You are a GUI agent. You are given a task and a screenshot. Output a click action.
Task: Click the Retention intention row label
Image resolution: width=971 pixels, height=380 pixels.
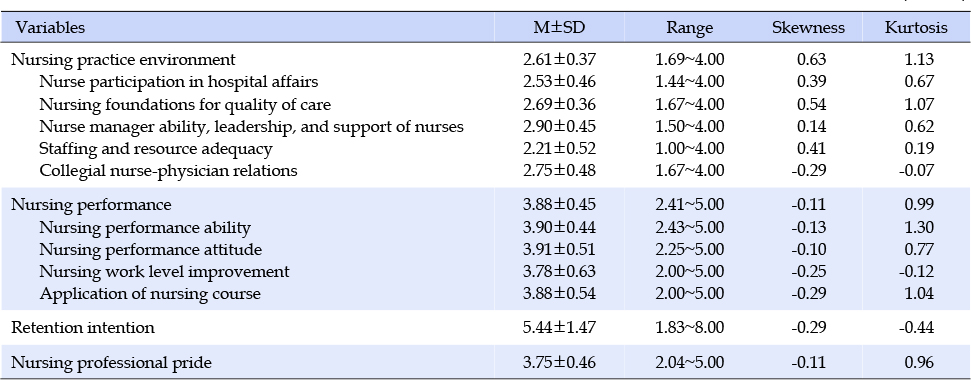[x=83, y=327]
